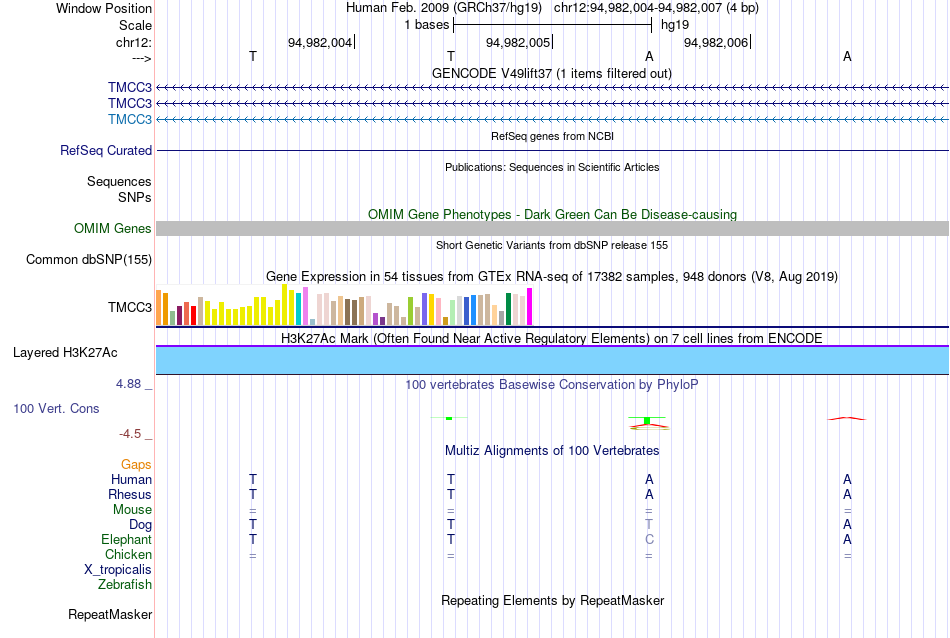Open RefSeq genes from NCBI track title
The height and width of the screenshot is (638, 950).
[x=552, y=136]
